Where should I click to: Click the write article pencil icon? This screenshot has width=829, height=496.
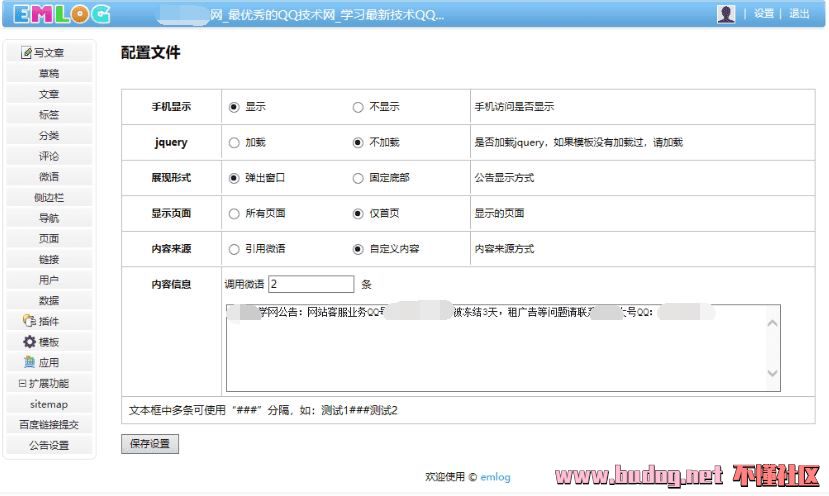(27, 53)
